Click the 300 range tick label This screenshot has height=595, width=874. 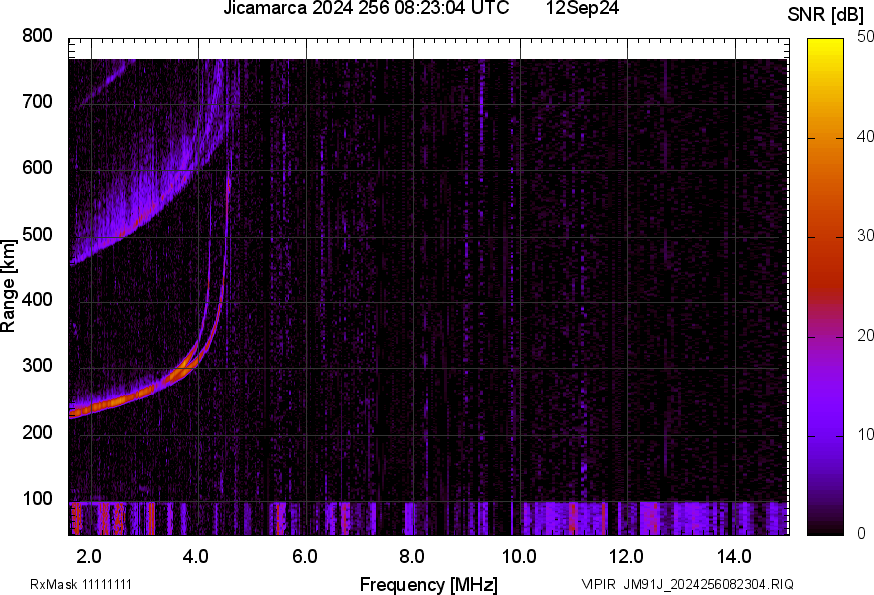point(36,367)
